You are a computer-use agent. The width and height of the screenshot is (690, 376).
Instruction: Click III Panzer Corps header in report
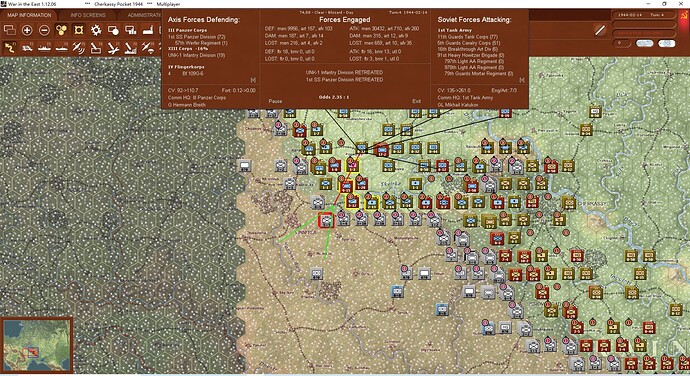(x=187, y=30)
